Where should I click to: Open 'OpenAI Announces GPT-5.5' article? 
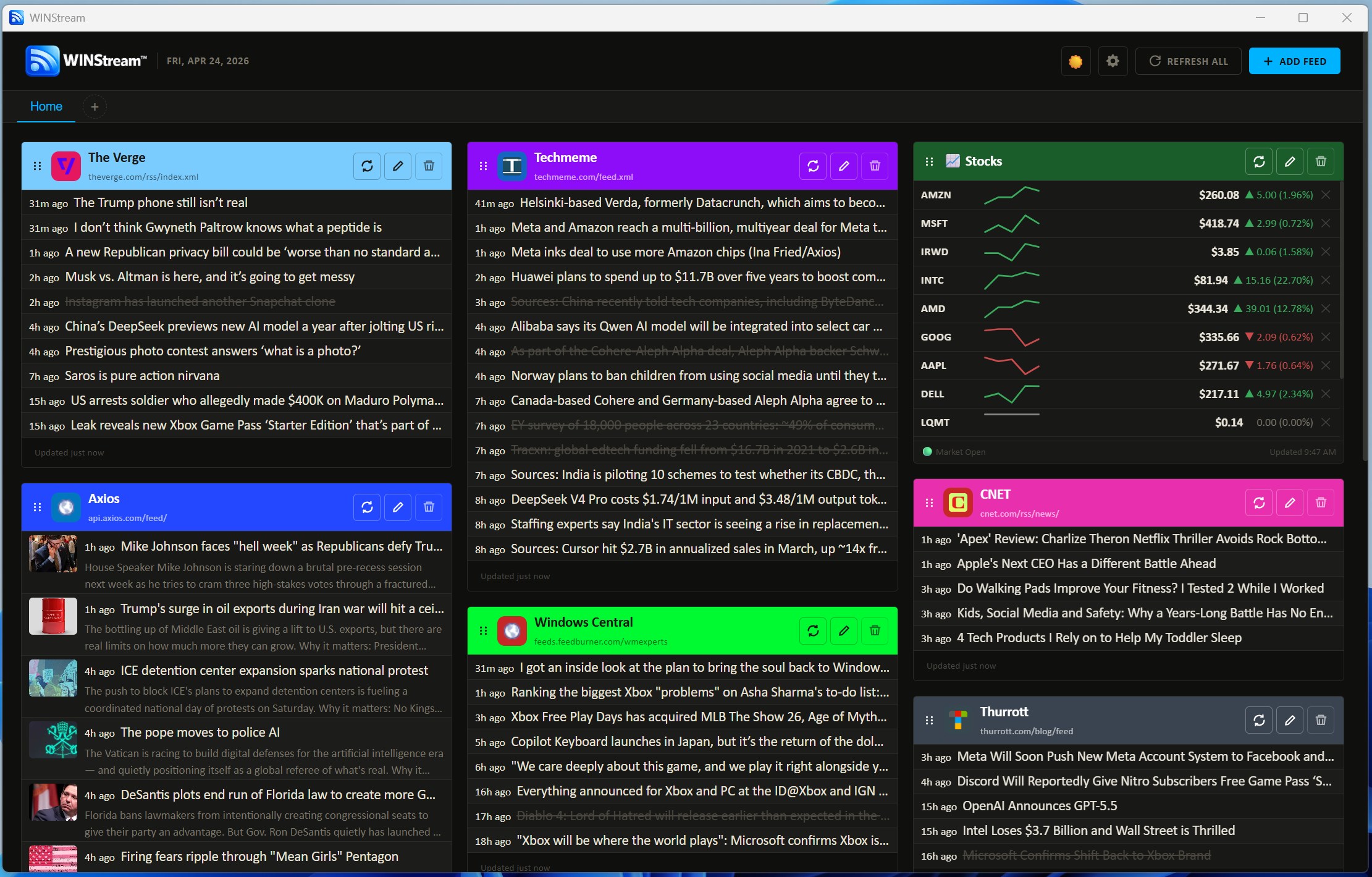pyautogui.click(x=1040, y=806)
